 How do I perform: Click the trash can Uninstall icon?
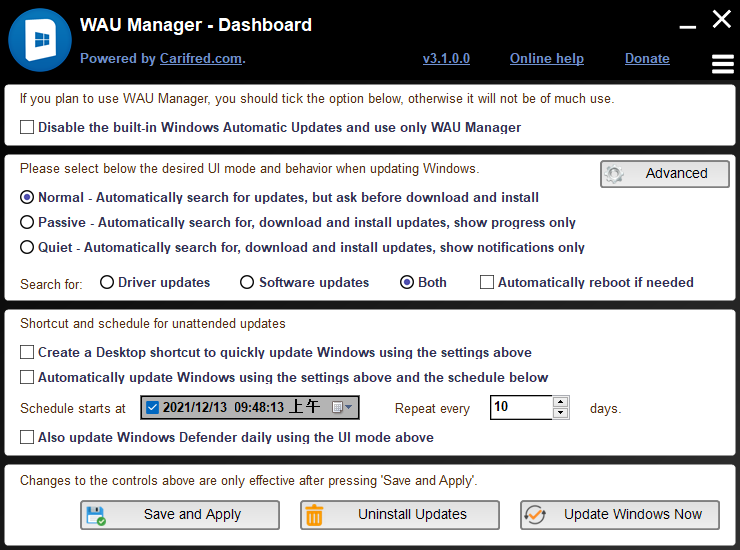(314, 515)
